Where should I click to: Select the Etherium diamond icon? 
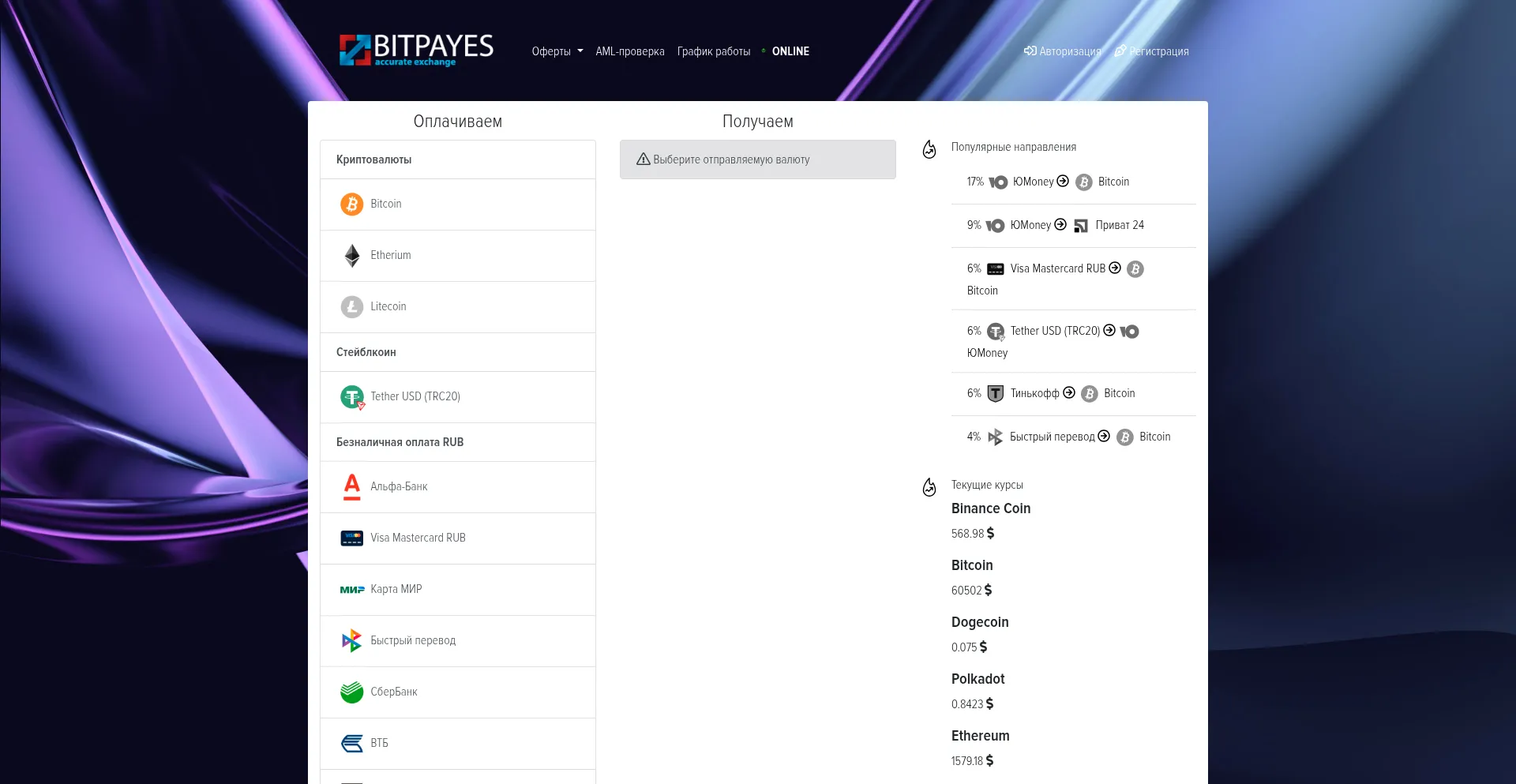coord(352,256)
